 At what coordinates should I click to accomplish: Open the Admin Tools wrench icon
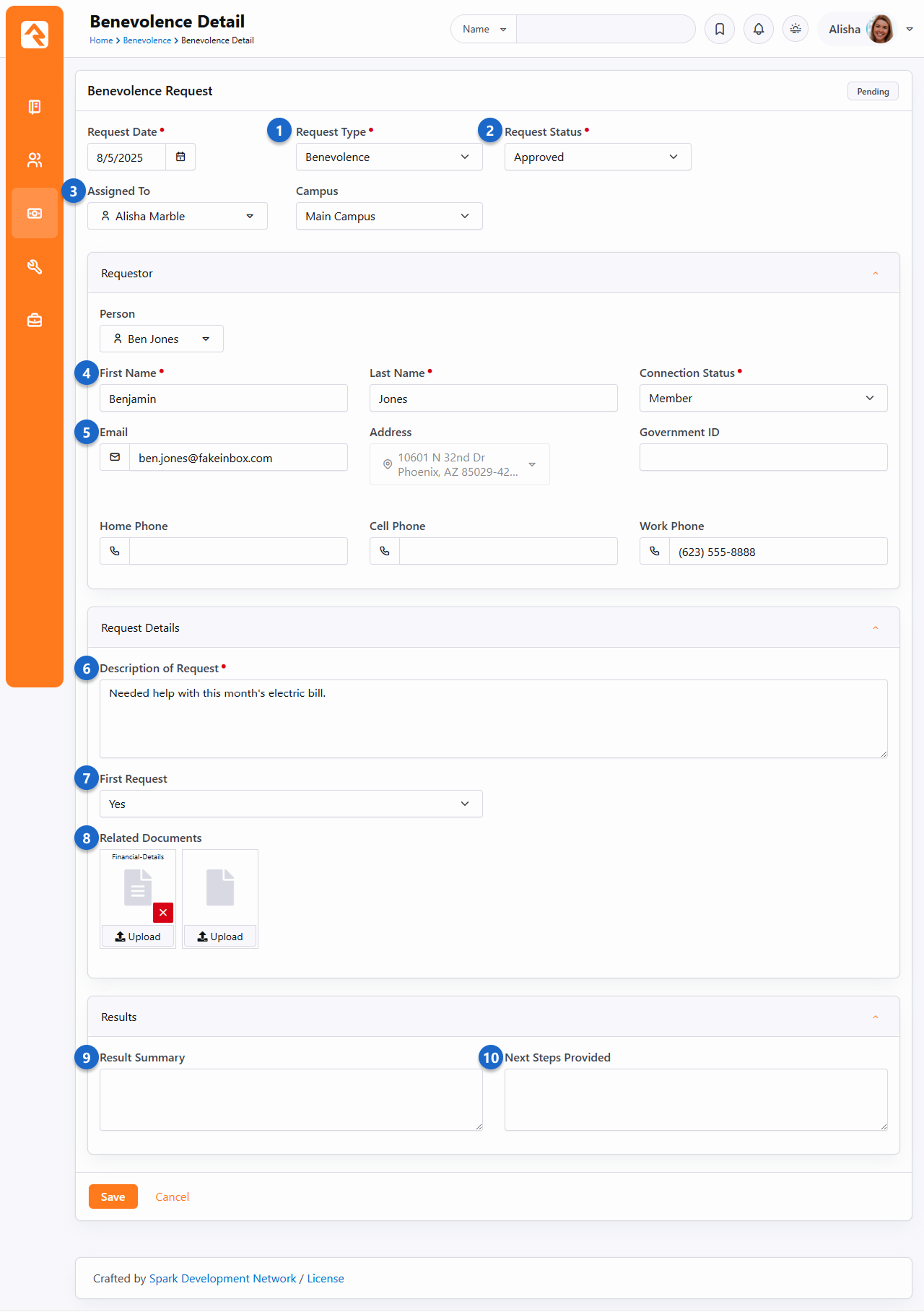[35, 267]
